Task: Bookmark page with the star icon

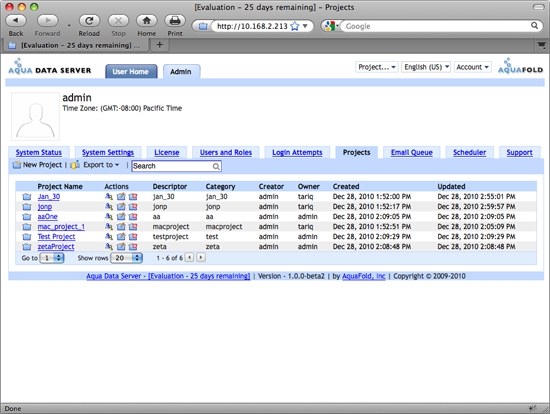Action: (295, 26)
